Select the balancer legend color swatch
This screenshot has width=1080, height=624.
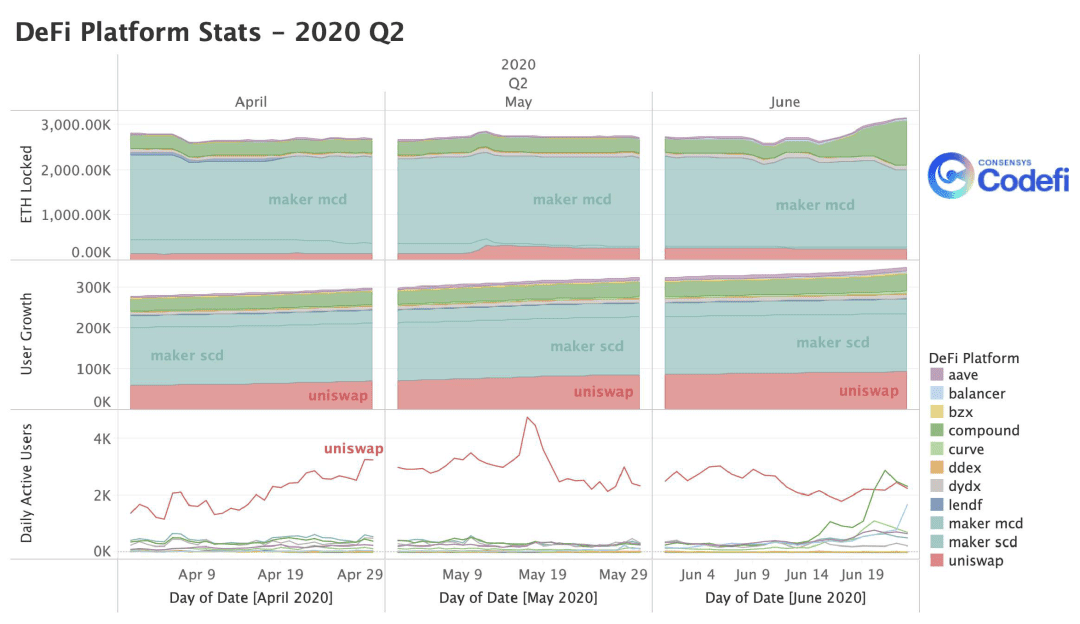coord(937,393)
